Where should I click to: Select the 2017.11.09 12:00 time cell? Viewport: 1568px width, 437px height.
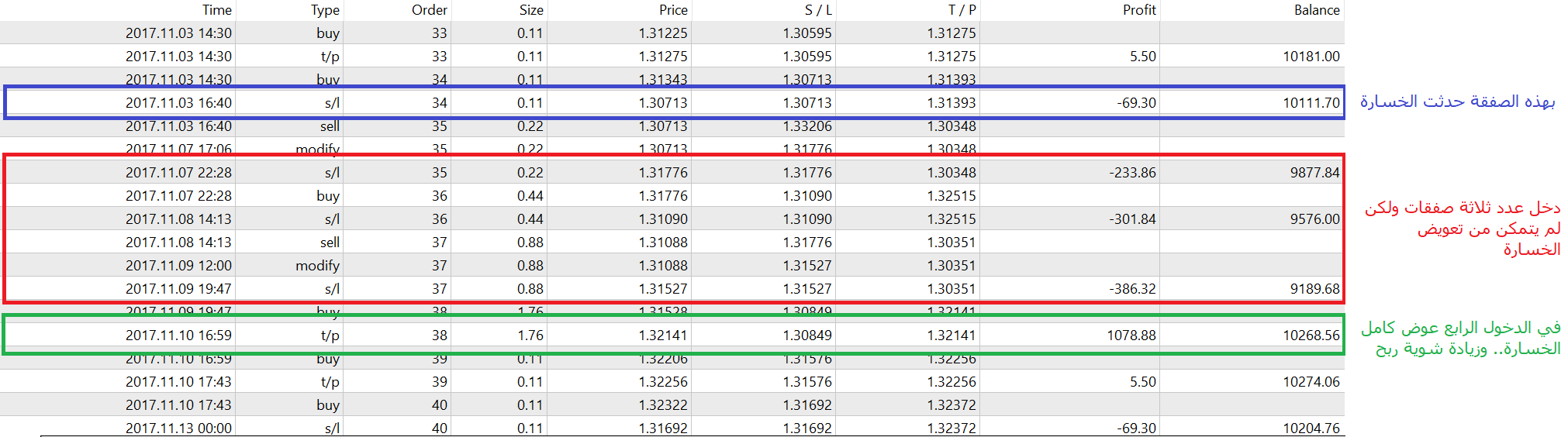coord(178,266)
